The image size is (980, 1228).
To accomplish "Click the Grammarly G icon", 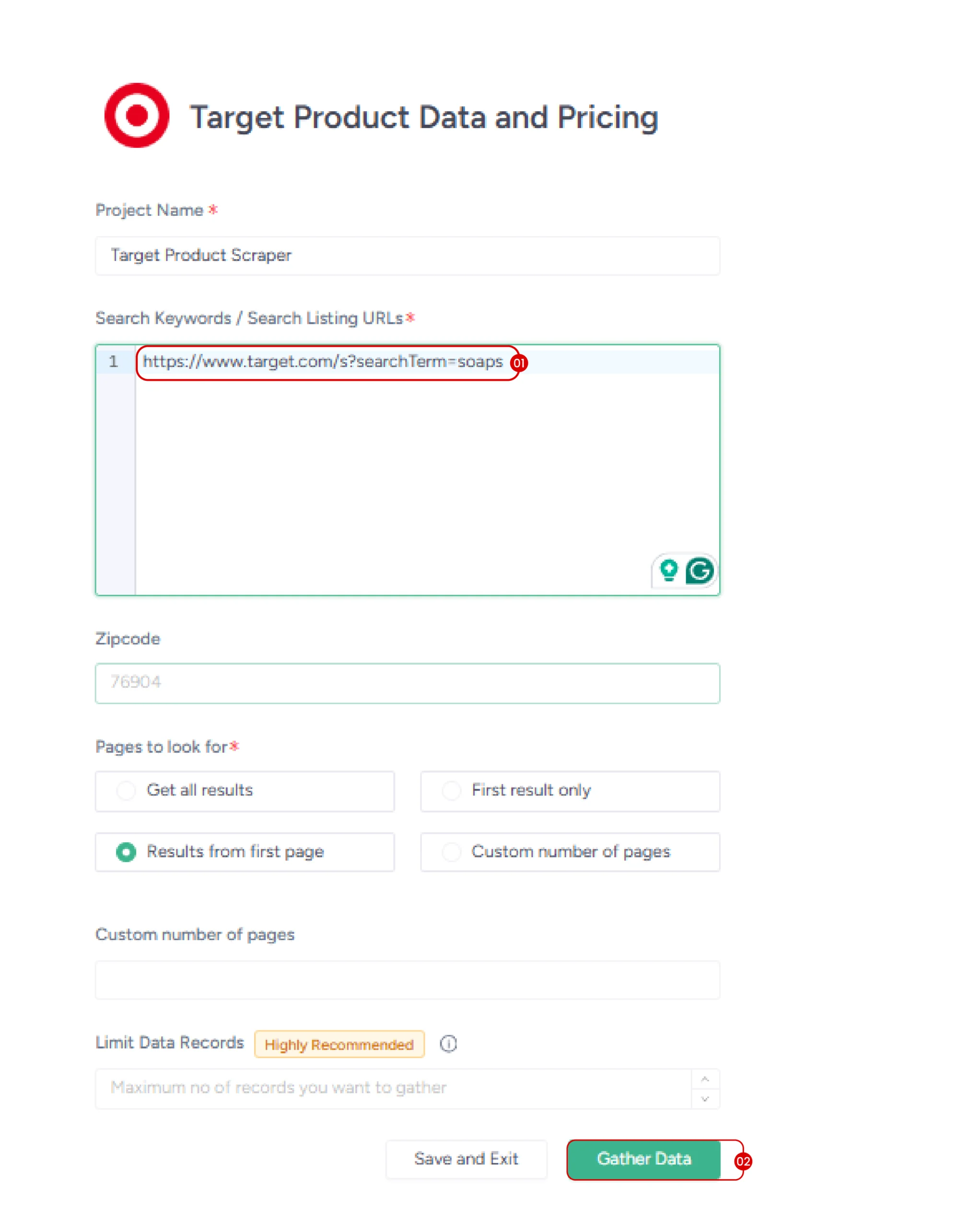I will coord(699,571).
